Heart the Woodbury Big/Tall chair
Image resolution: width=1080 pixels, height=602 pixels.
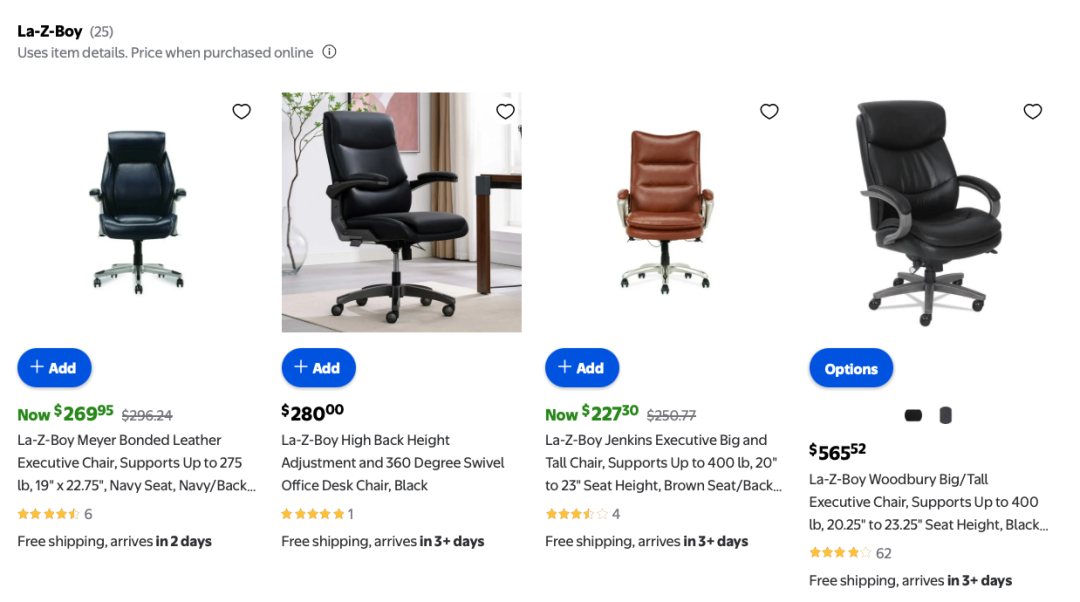tap(1033, 111)
